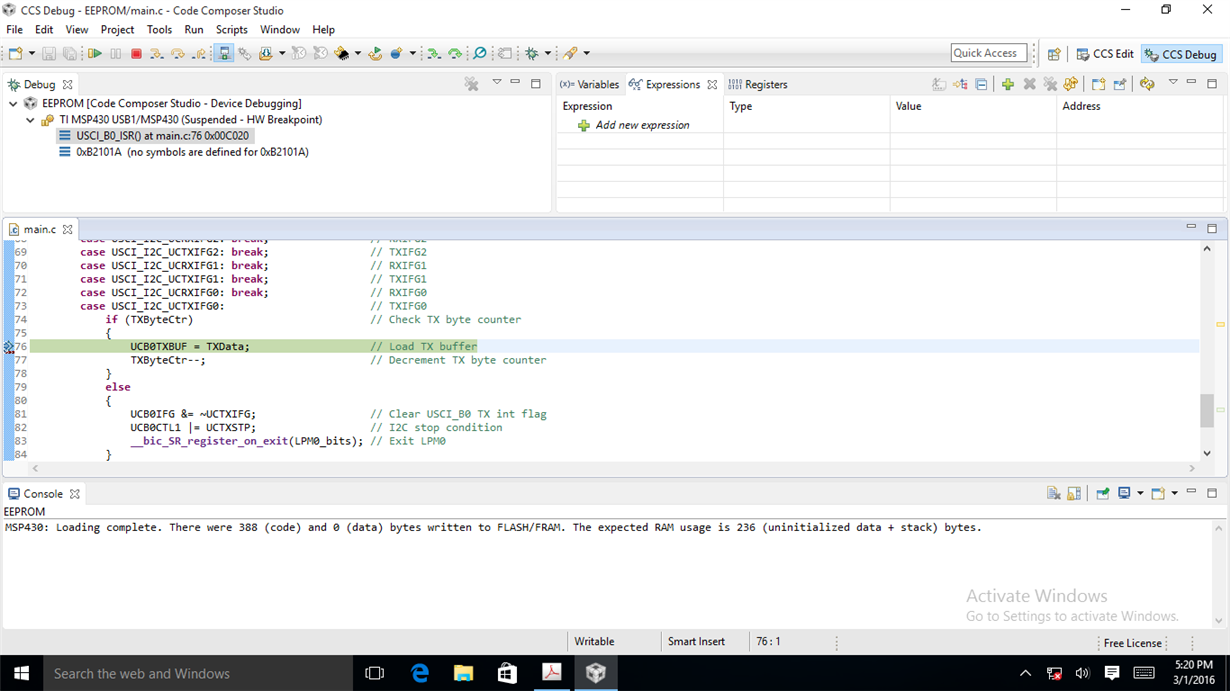This screenshot has height=691, width=1230.
Task: Switch to the Registers tab
Action: tap(758, 84)
